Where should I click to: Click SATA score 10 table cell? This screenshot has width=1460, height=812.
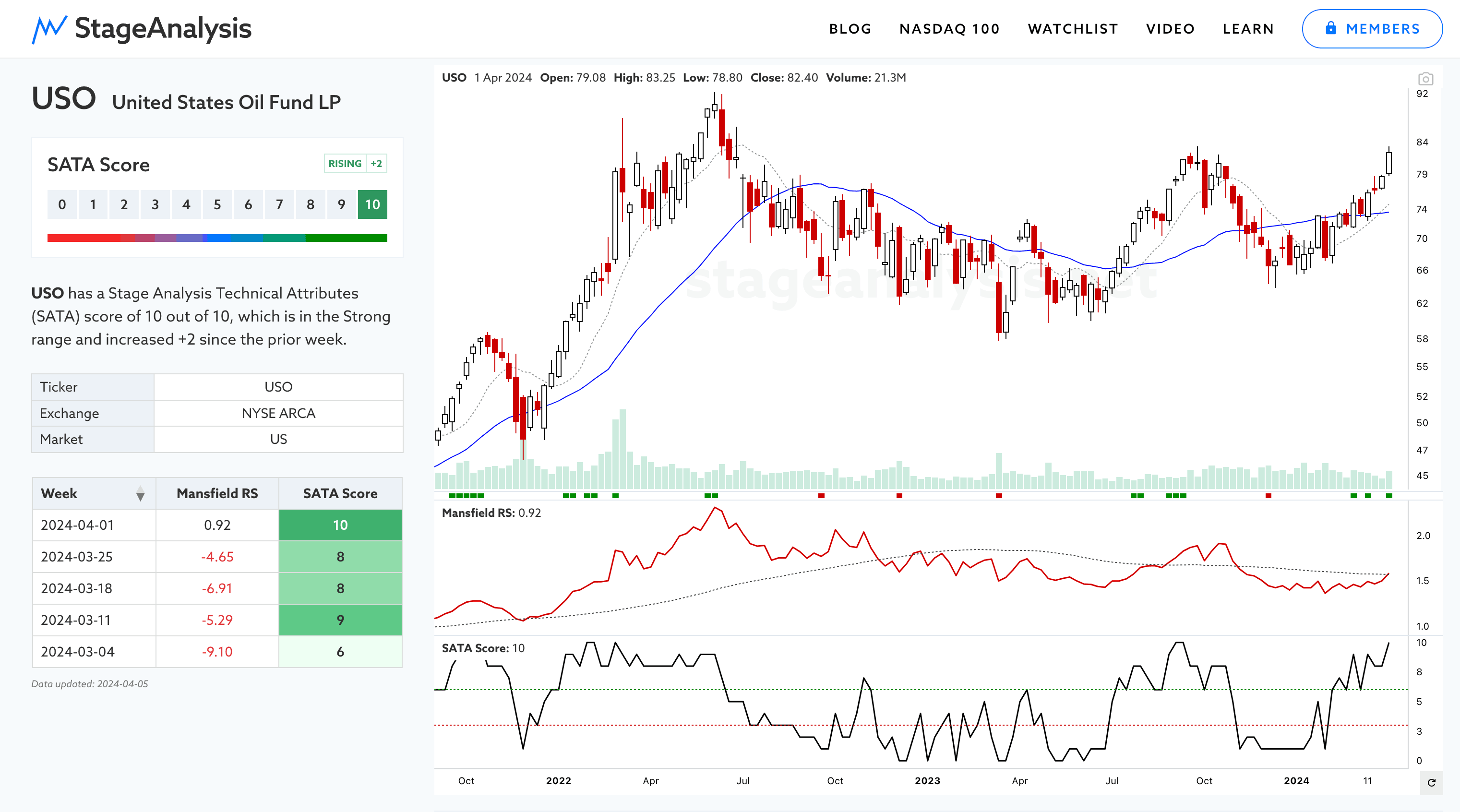point(340,525)
